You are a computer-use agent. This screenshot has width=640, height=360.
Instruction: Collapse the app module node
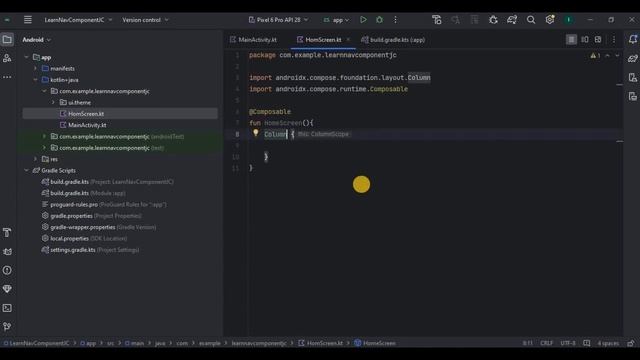(27, 57)
